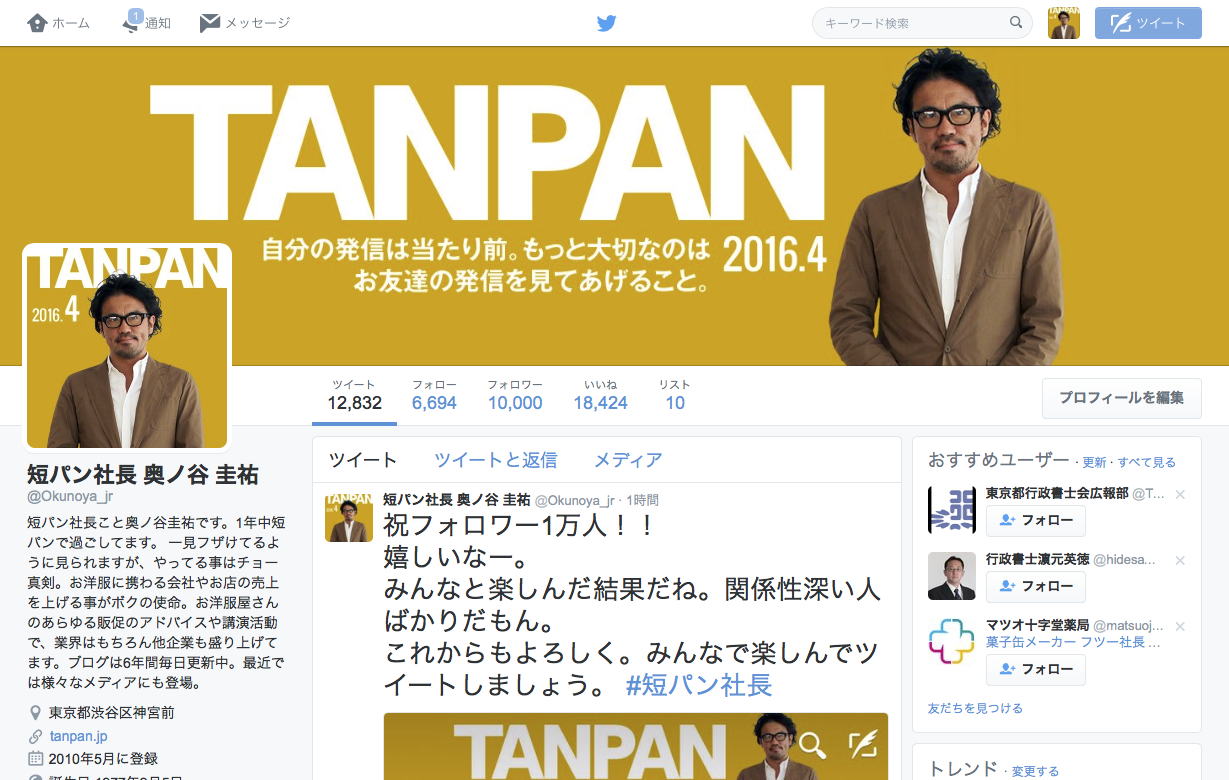Open your account menu via the avatar thumbnail

click(x=1064, y=22)
